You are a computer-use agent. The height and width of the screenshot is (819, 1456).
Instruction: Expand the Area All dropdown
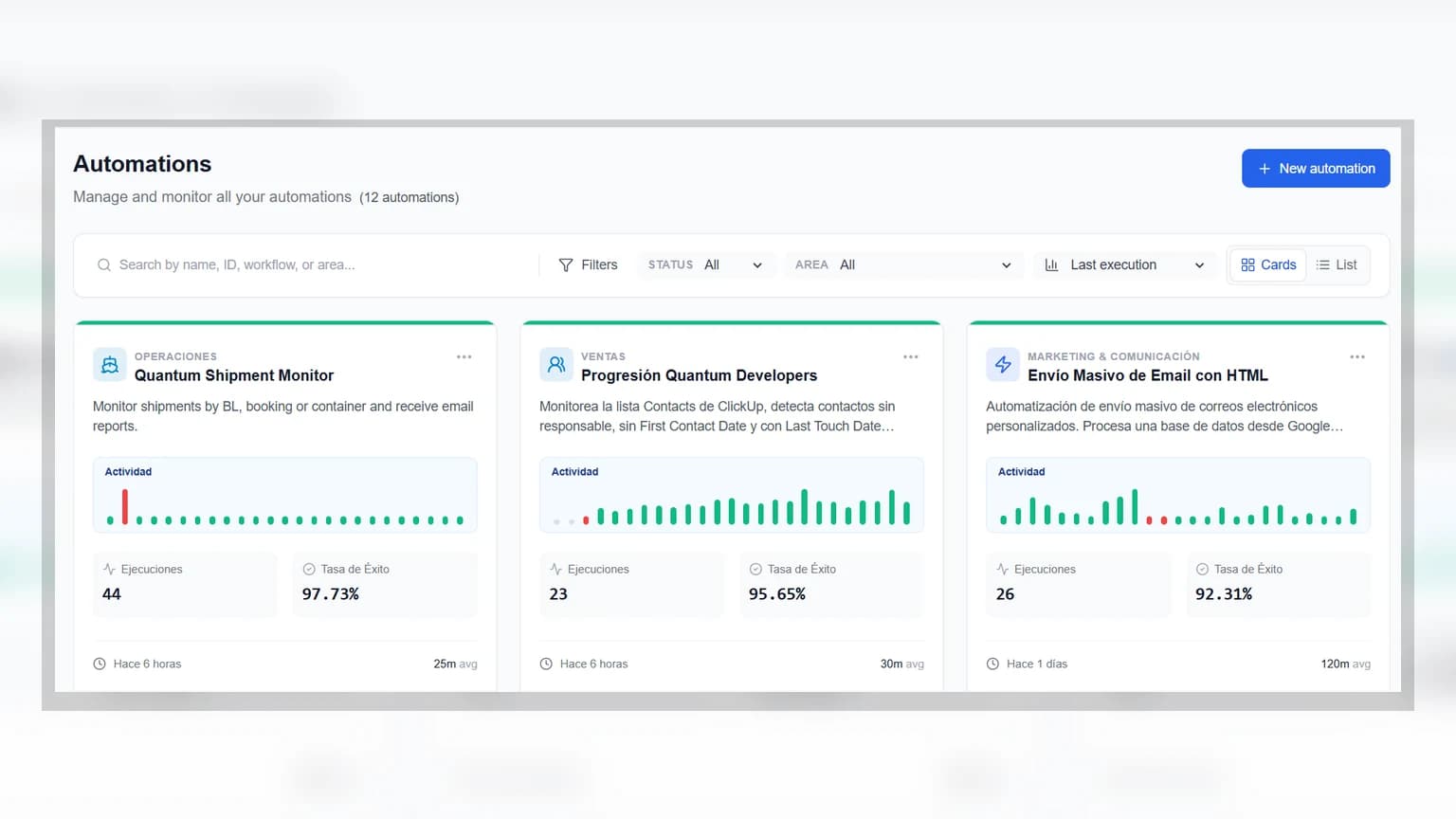903,265
